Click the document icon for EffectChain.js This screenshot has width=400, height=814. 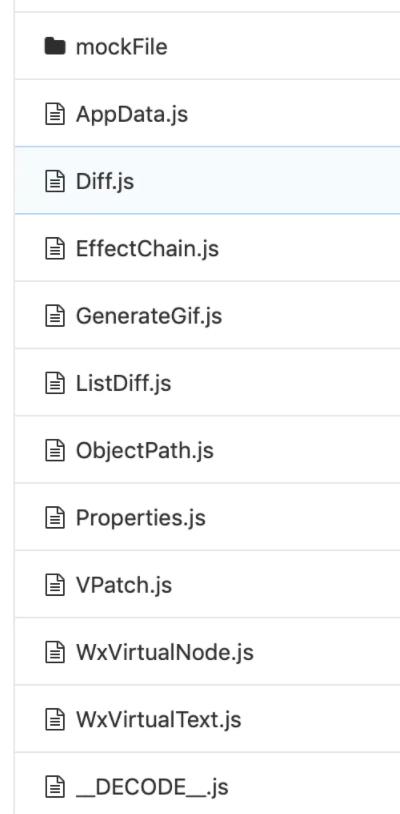[55, 249]
